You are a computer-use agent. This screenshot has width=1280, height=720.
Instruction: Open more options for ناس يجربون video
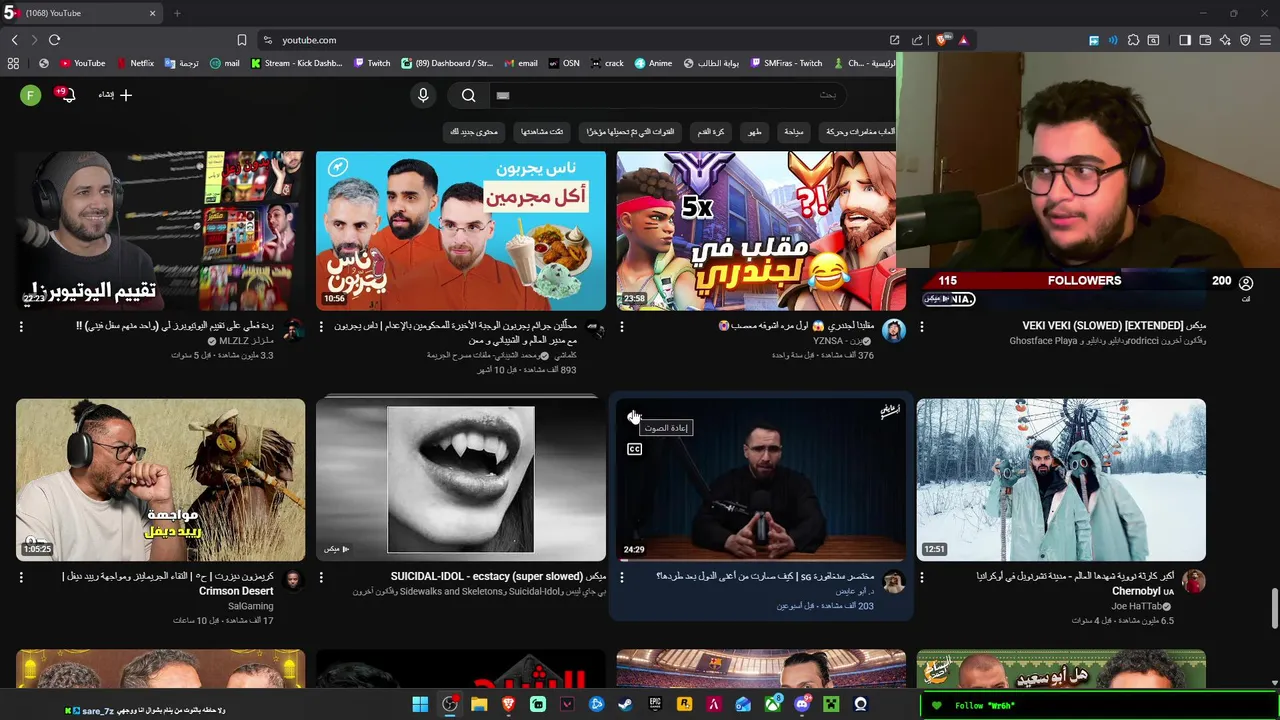tap(321, 326)
